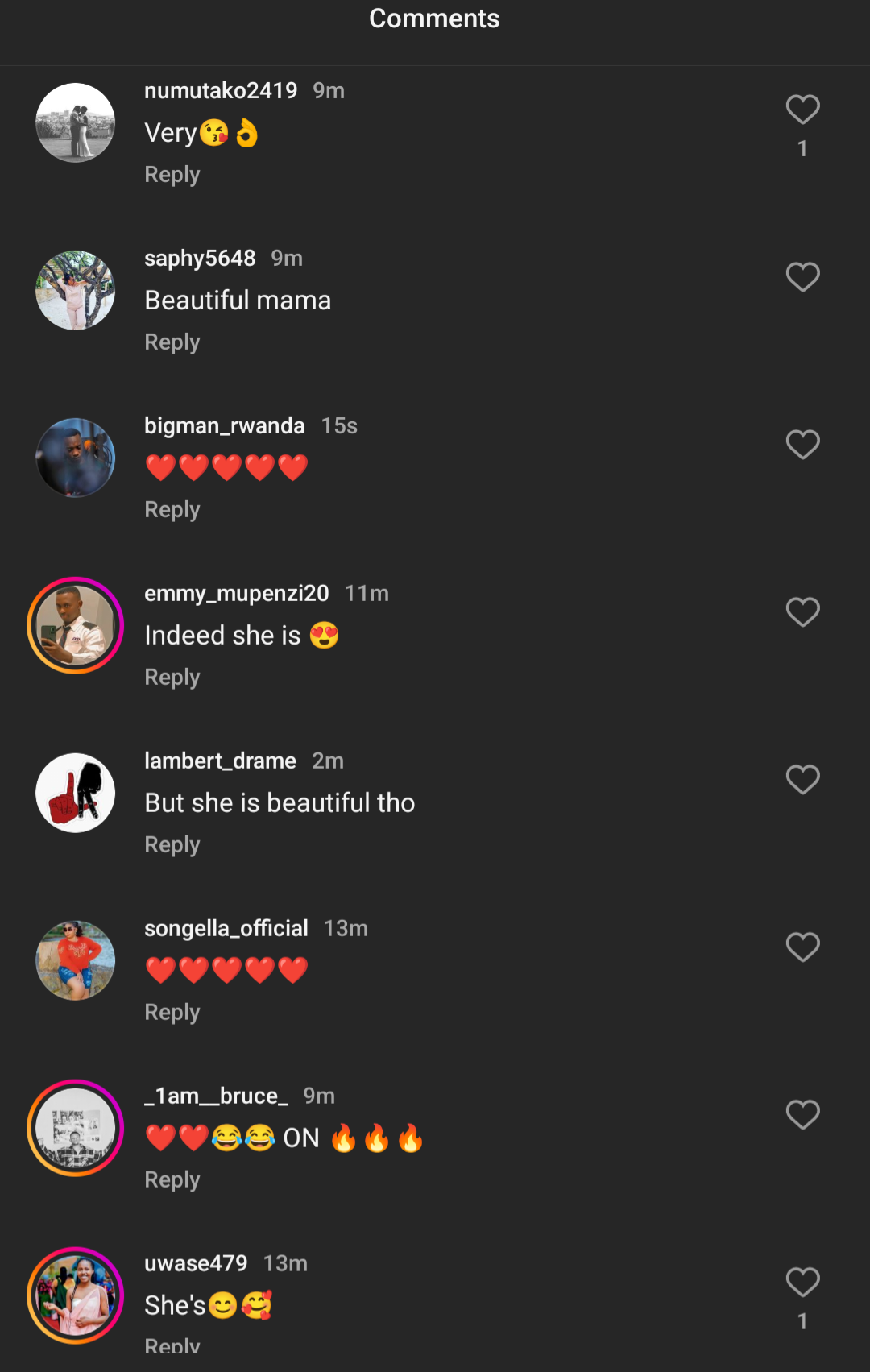Reply to emmy_mupenzi20's comment
The height and width of the screenshot is (1372, 870).
tap(172, 678)
